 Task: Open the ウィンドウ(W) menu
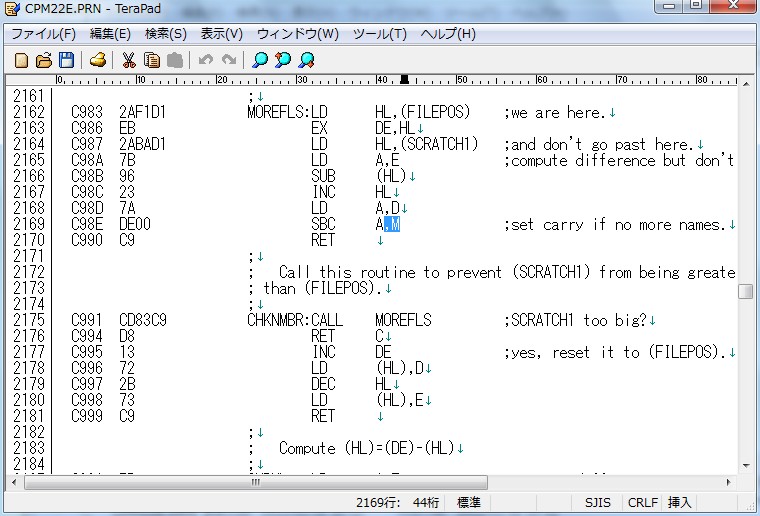coord(298,34)
